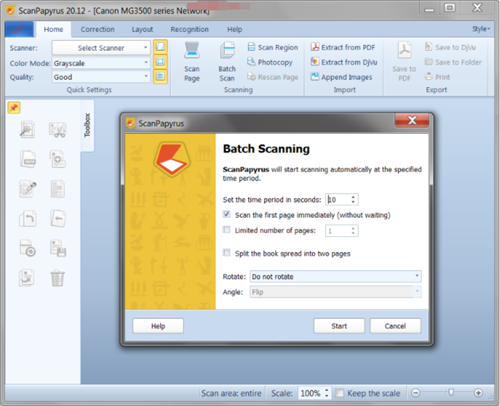This screenshot has width=500, height=406.
Task: Click Print in Export group
Action: (437, 77)
